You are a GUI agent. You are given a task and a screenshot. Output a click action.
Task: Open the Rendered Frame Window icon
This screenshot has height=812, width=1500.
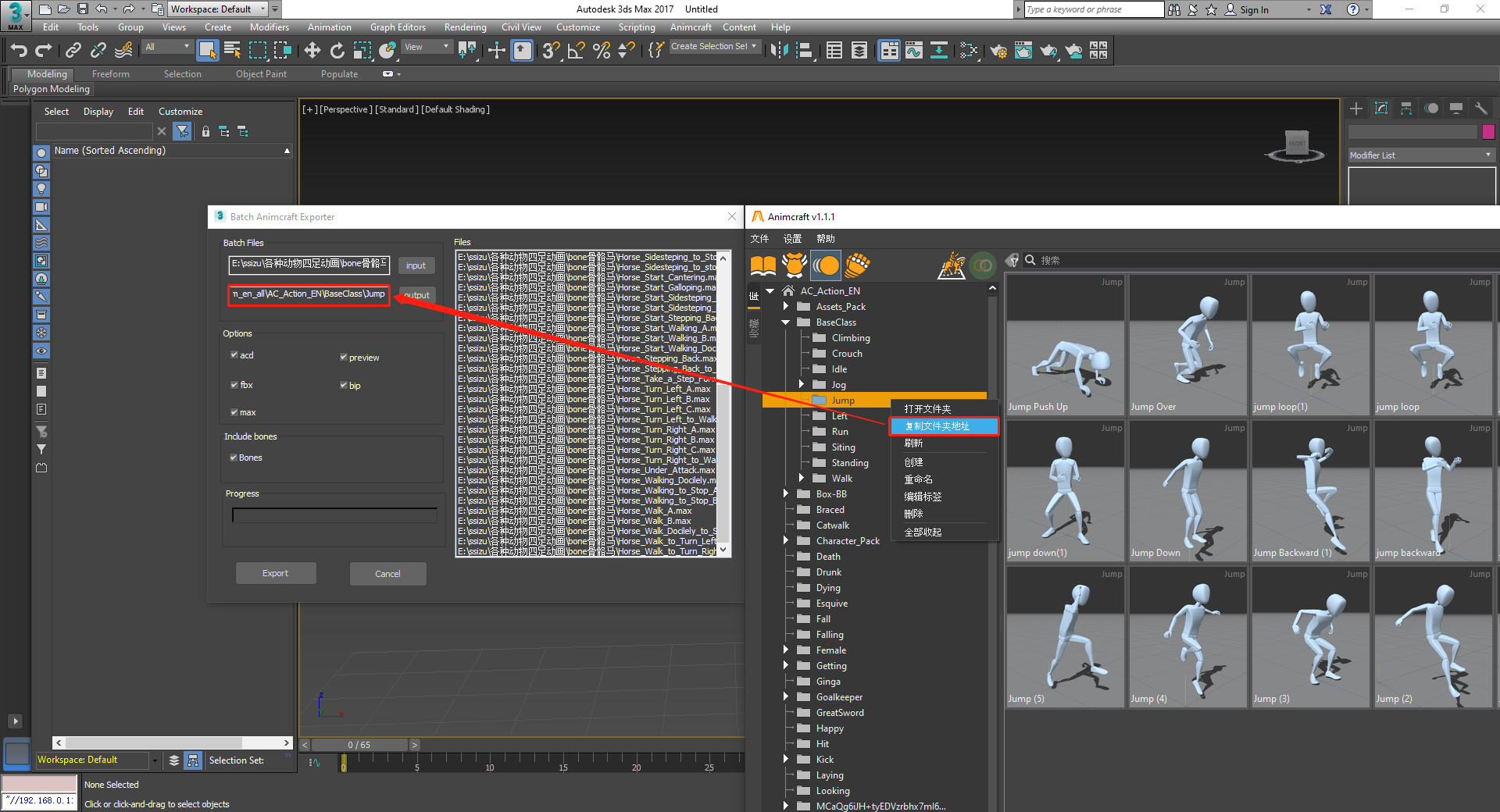1023,51
